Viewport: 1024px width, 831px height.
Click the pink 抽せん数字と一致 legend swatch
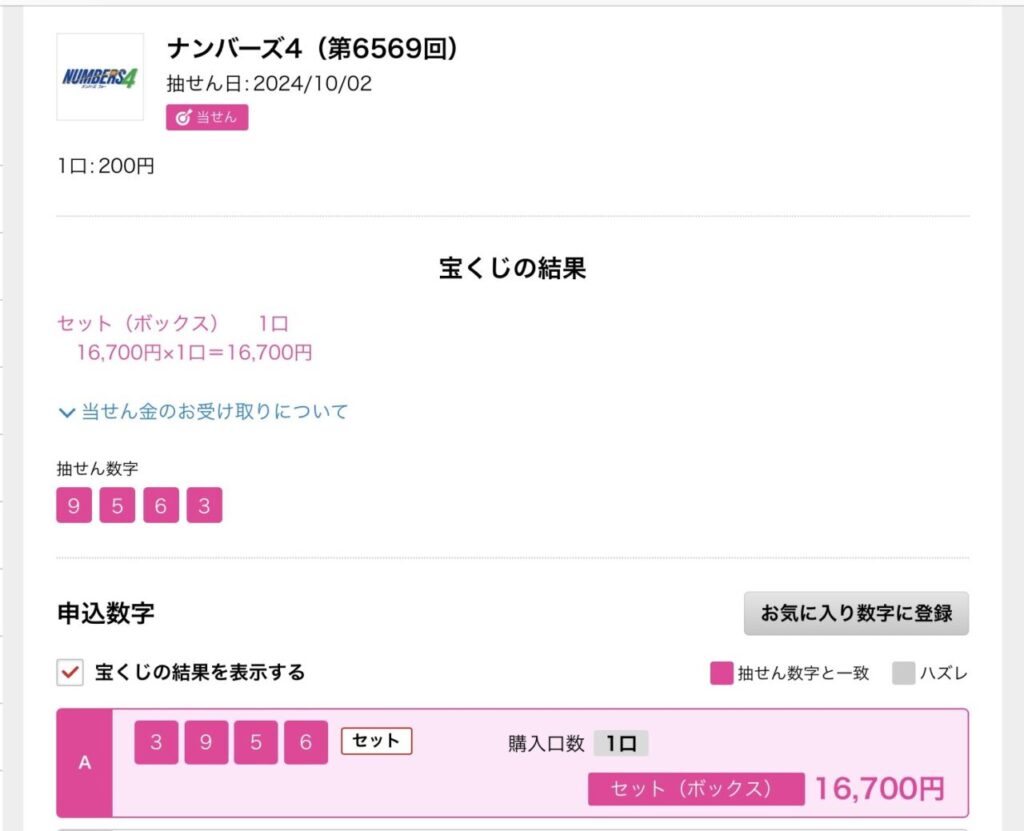(722, 673)
